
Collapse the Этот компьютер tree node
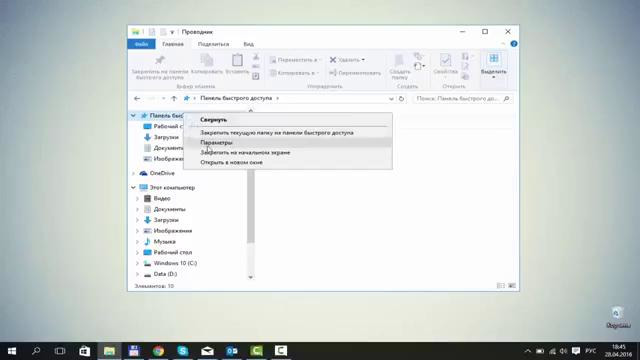pos(133,188)
